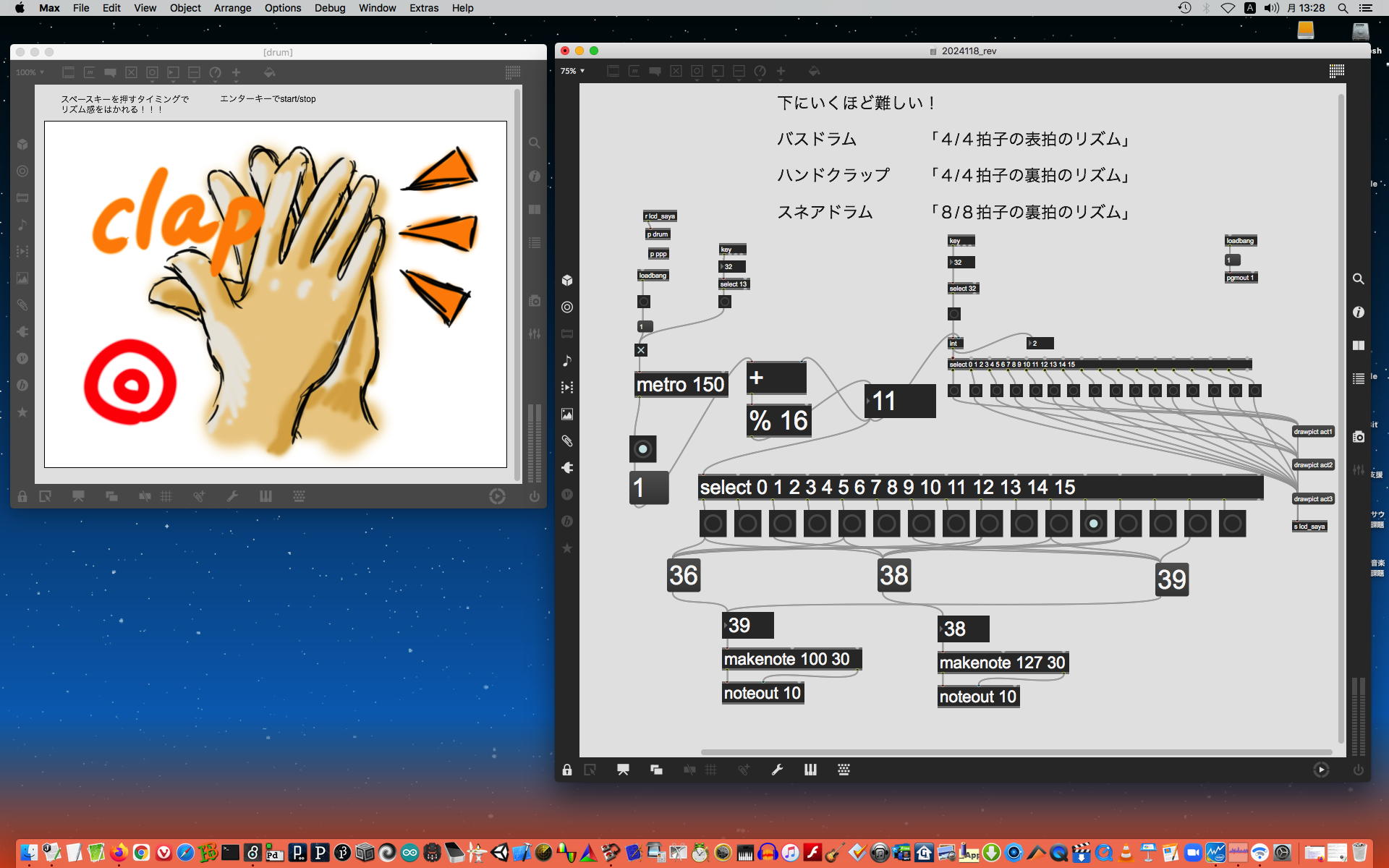This screenshot has width=1389, height=868.
Task: Open the Images browser in the sidebar
Action: [567, 414]
